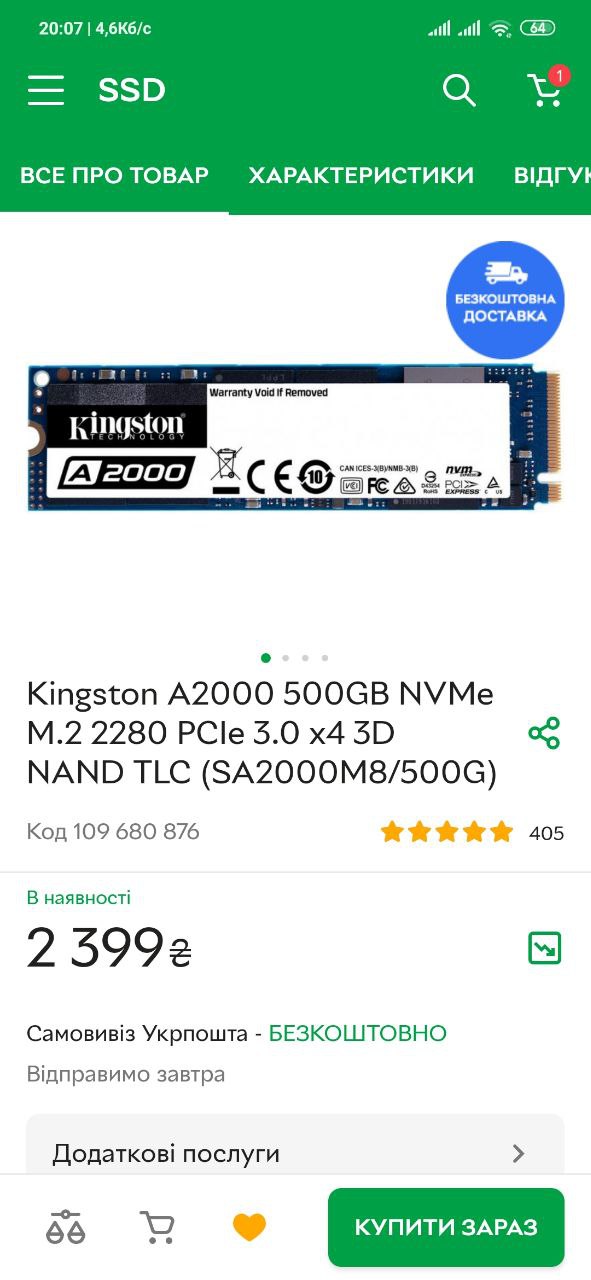
Task: Add product to comparison scales
Action: point(66,1226)
